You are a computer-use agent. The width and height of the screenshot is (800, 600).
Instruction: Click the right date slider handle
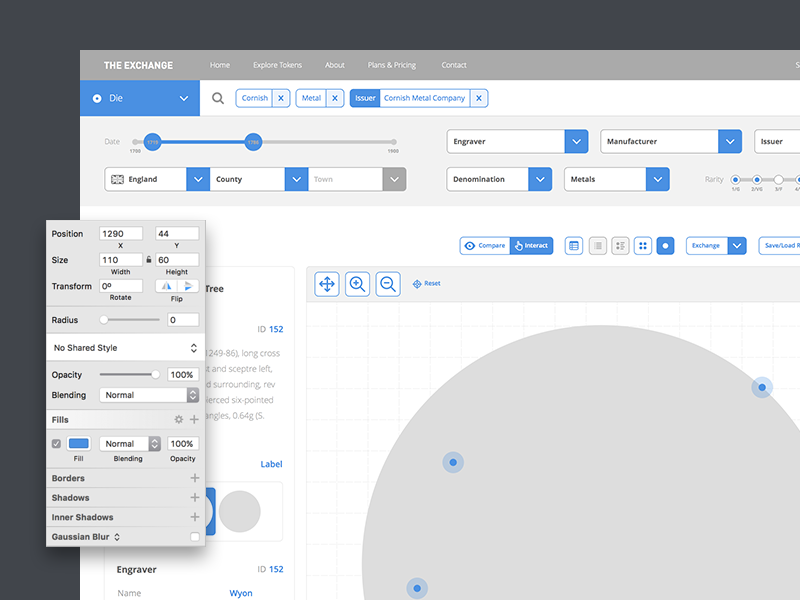coord(254,142)
